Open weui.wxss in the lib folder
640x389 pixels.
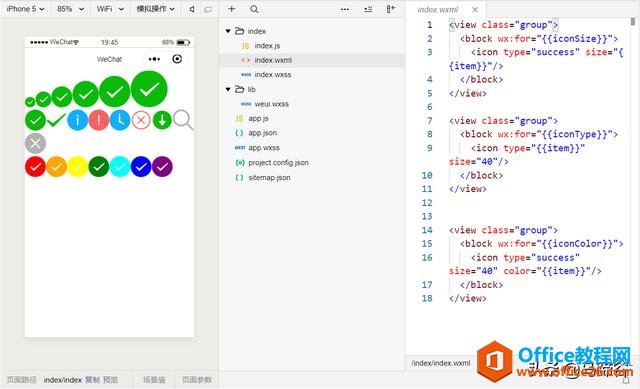tap(271, 104)
